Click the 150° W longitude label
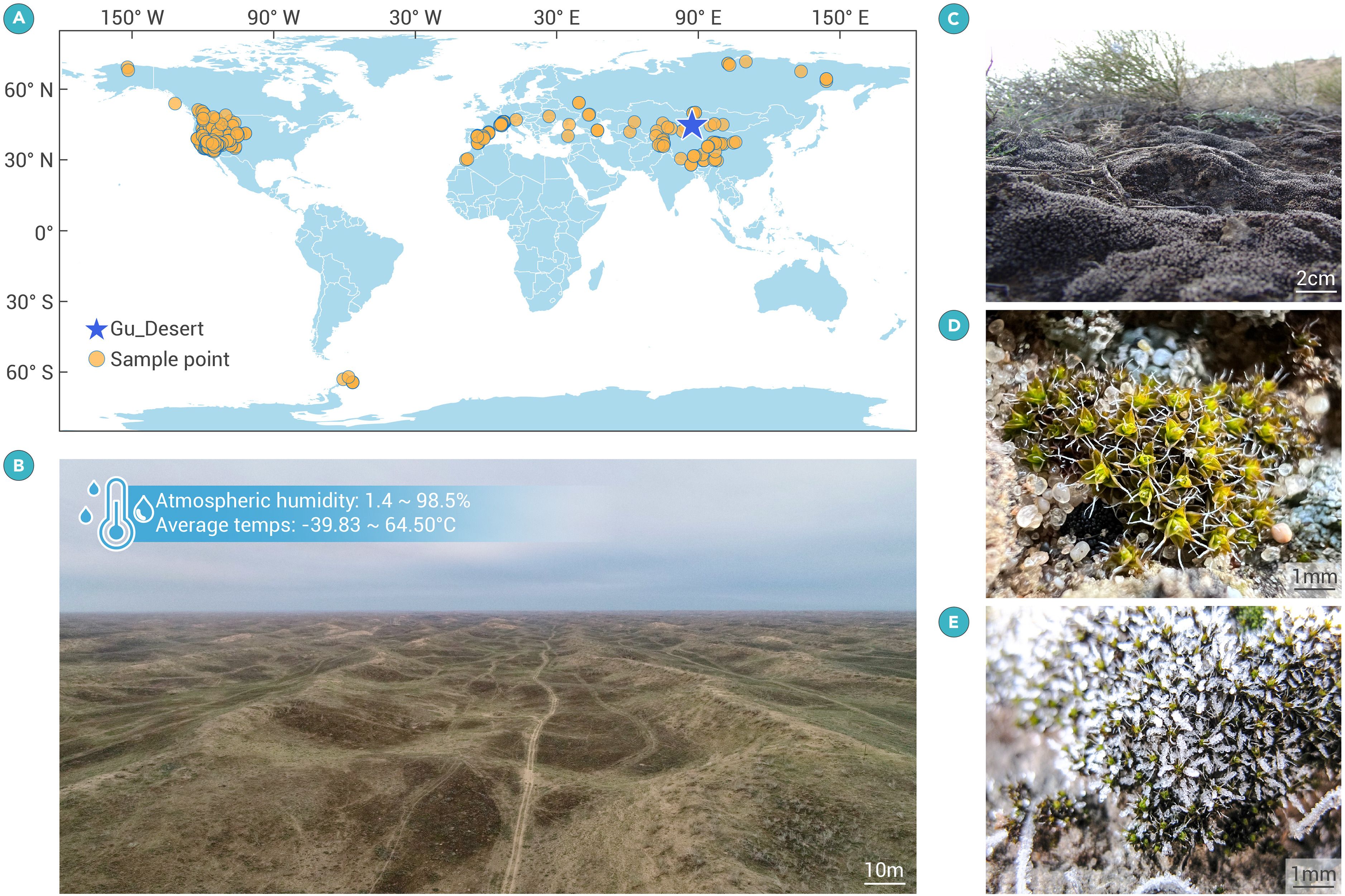 pyautogui.click(x=132, y=18)
